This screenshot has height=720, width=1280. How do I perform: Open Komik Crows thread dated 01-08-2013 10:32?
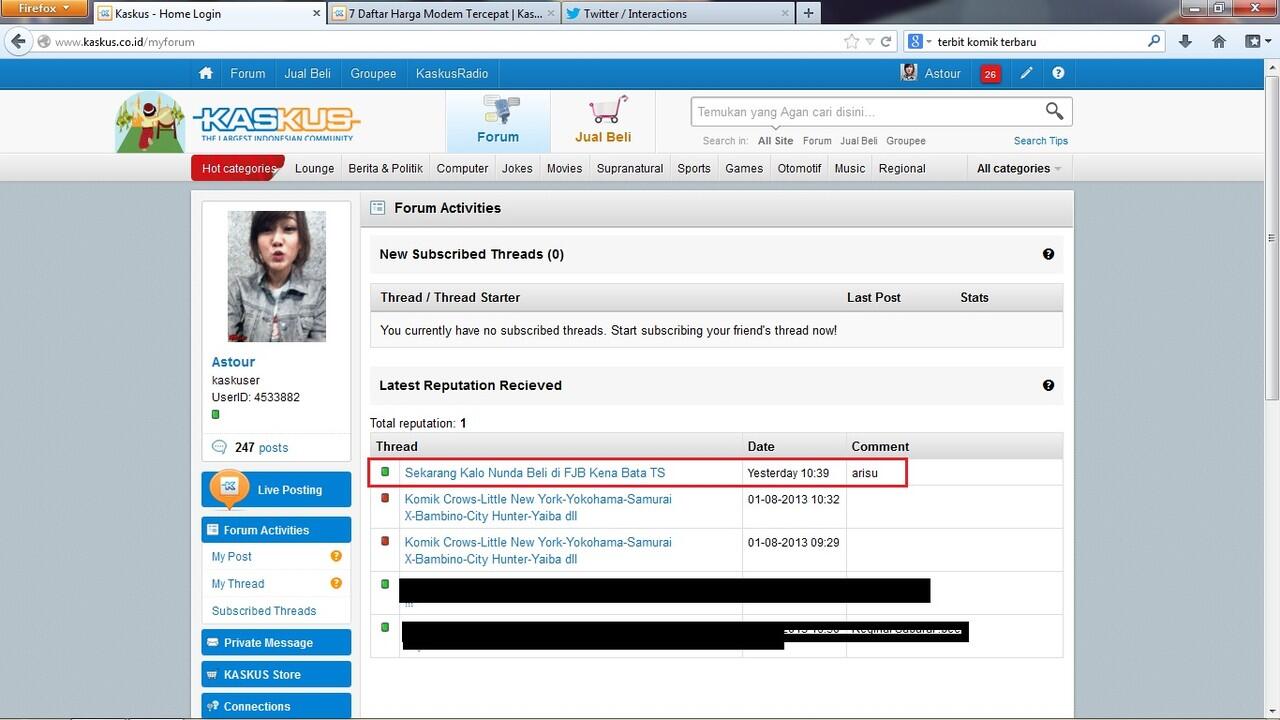tap(538, 507)
